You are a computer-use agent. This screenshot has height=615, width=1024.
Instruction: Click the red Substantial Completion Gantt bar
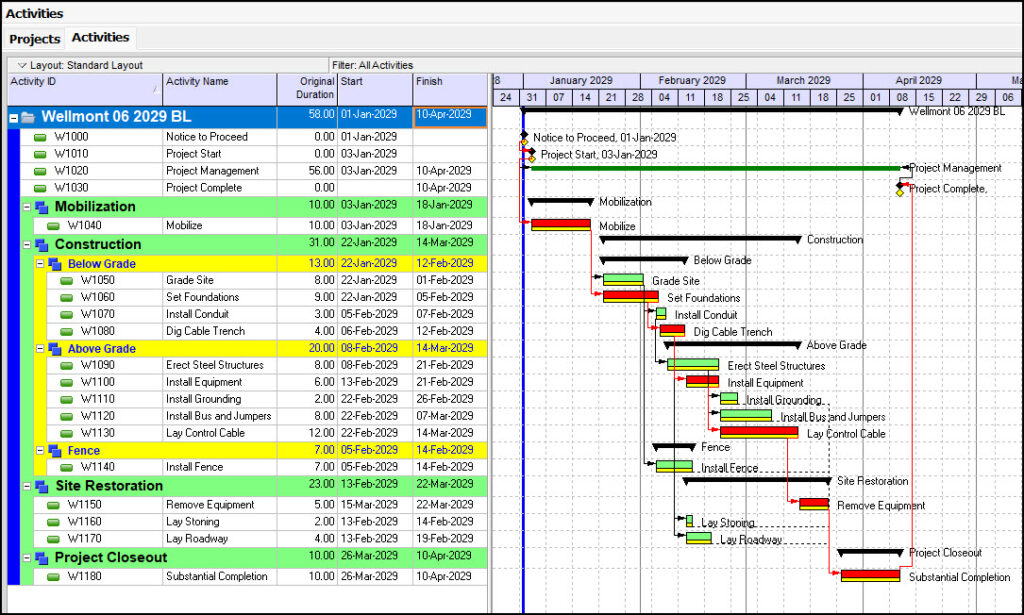871,575
